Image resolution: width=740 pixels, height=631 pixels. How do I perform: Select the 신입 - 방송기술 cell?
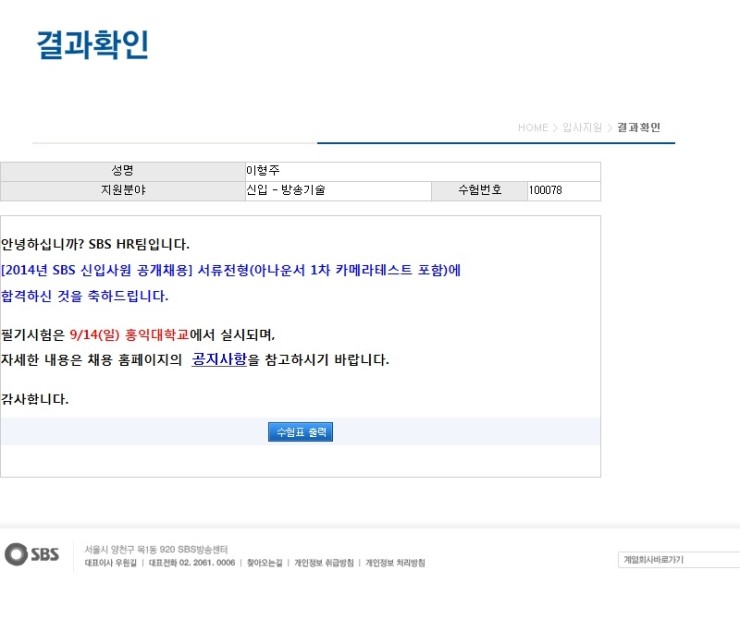point(338,191)
